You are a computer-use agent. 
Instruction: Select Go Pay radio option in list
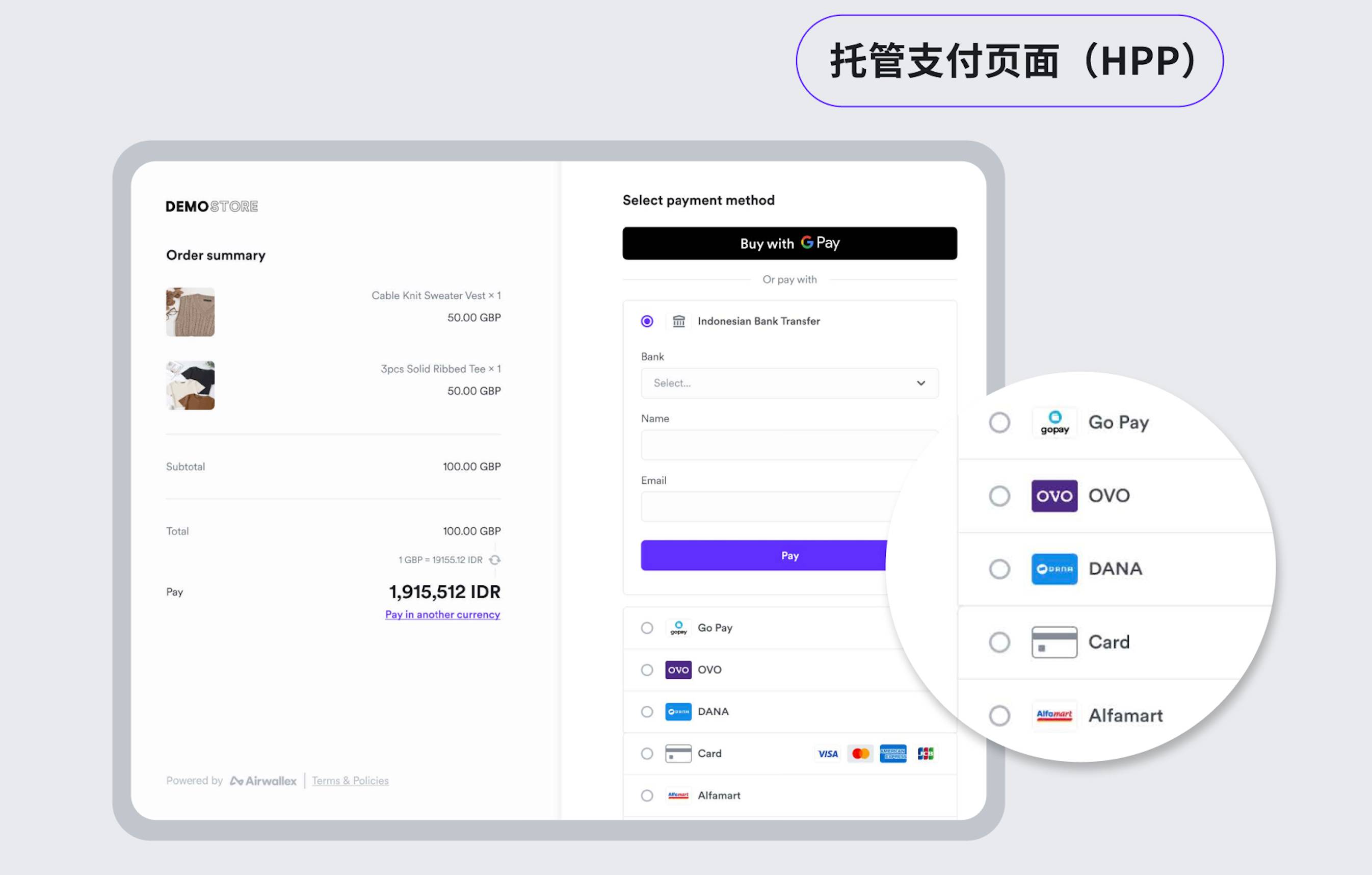(647, 628)
